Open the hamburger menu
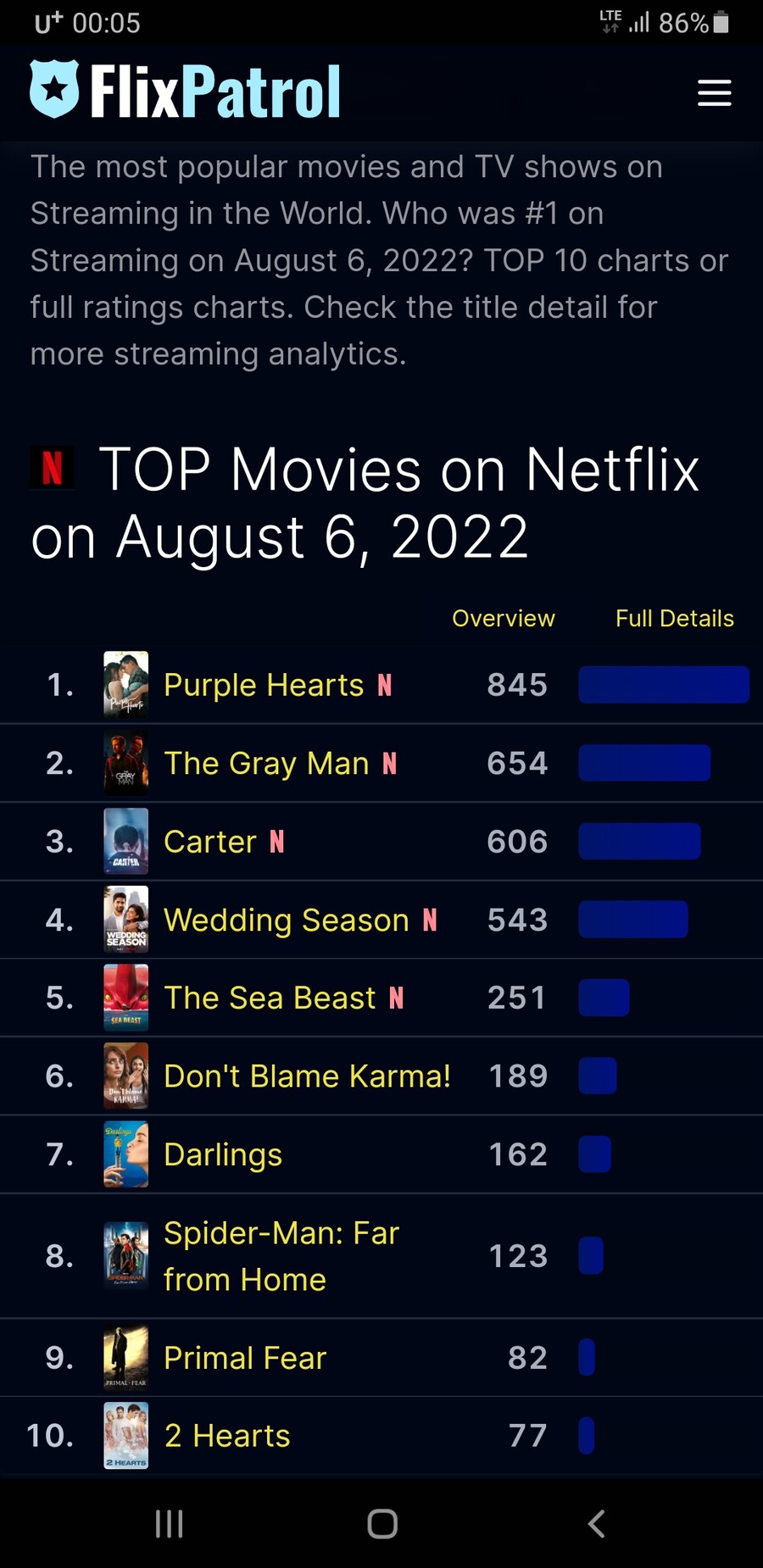763x1568 pixels. click(x=714, y=92)
